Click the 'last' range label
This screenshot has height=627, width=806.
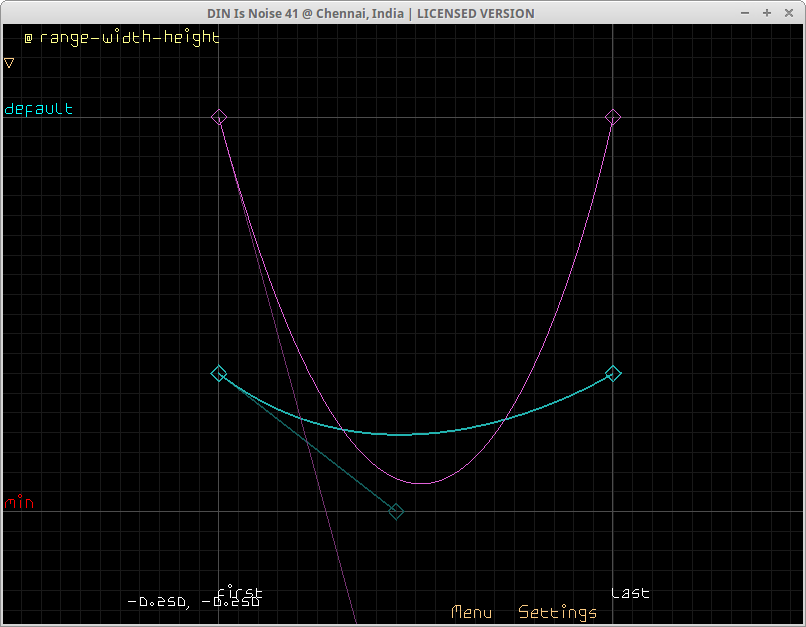coord(630,593)
